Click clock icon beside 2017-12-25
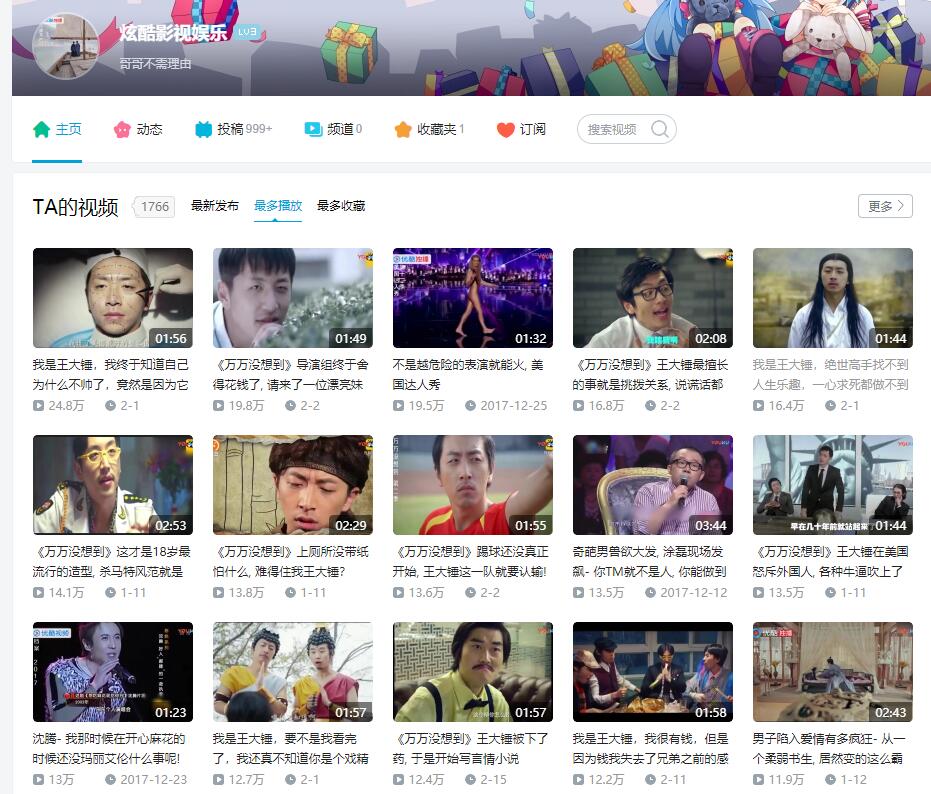This screenshot has height=794, width=931. tap(470, 406)
